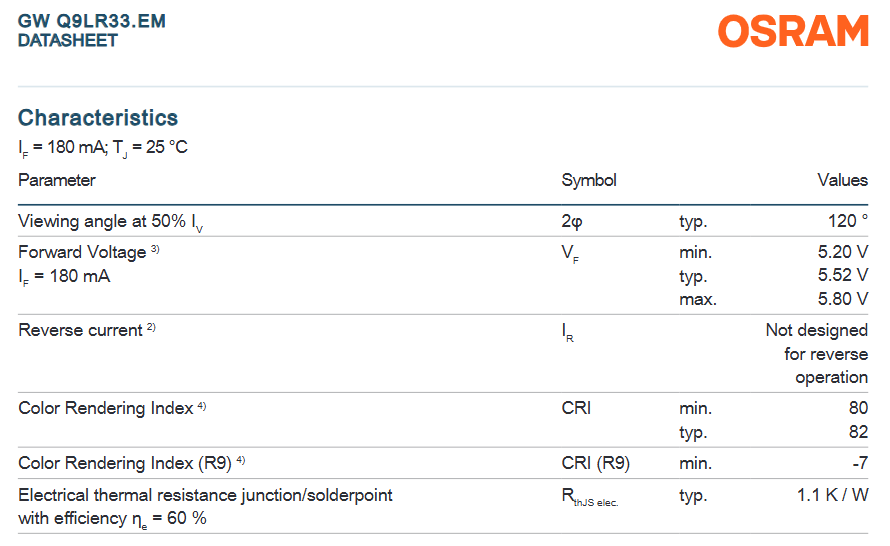Click footnote 4 beside Color Rendering Index

click(x=201, y=405)
